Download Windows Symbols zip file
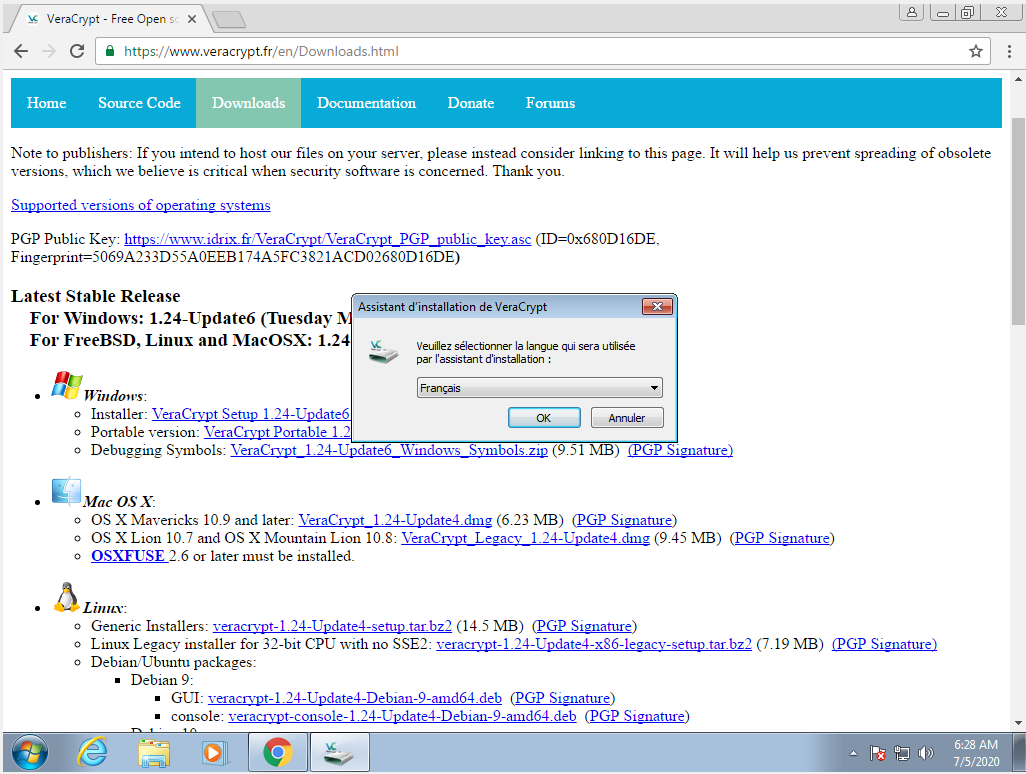Viewport: 1026px width, 774px height. click(x=389, y=450)
